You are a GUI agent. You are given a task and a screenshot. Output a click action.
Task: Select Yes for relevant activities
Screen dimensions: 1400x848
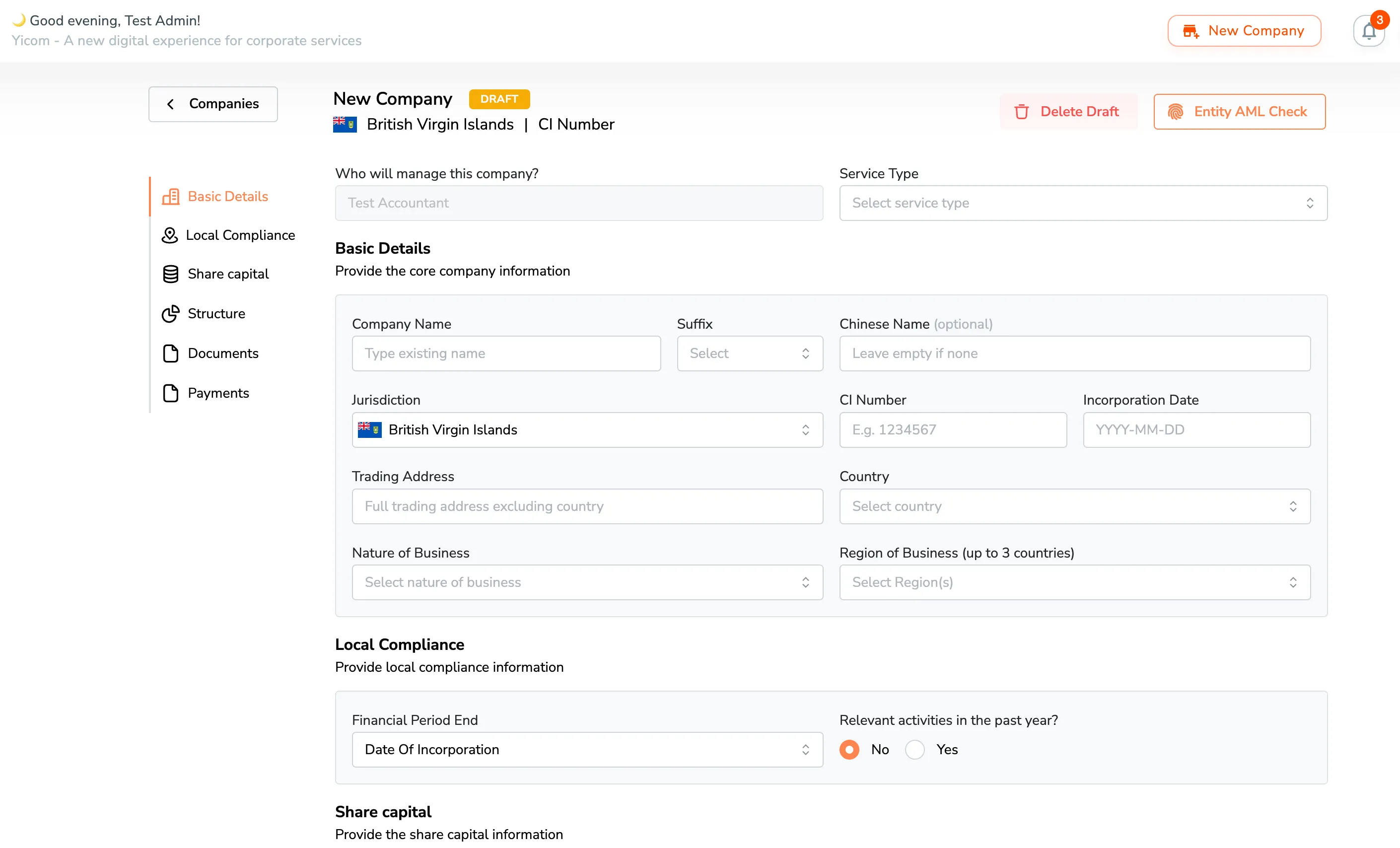pyautogui.click(x=914, y=750)
